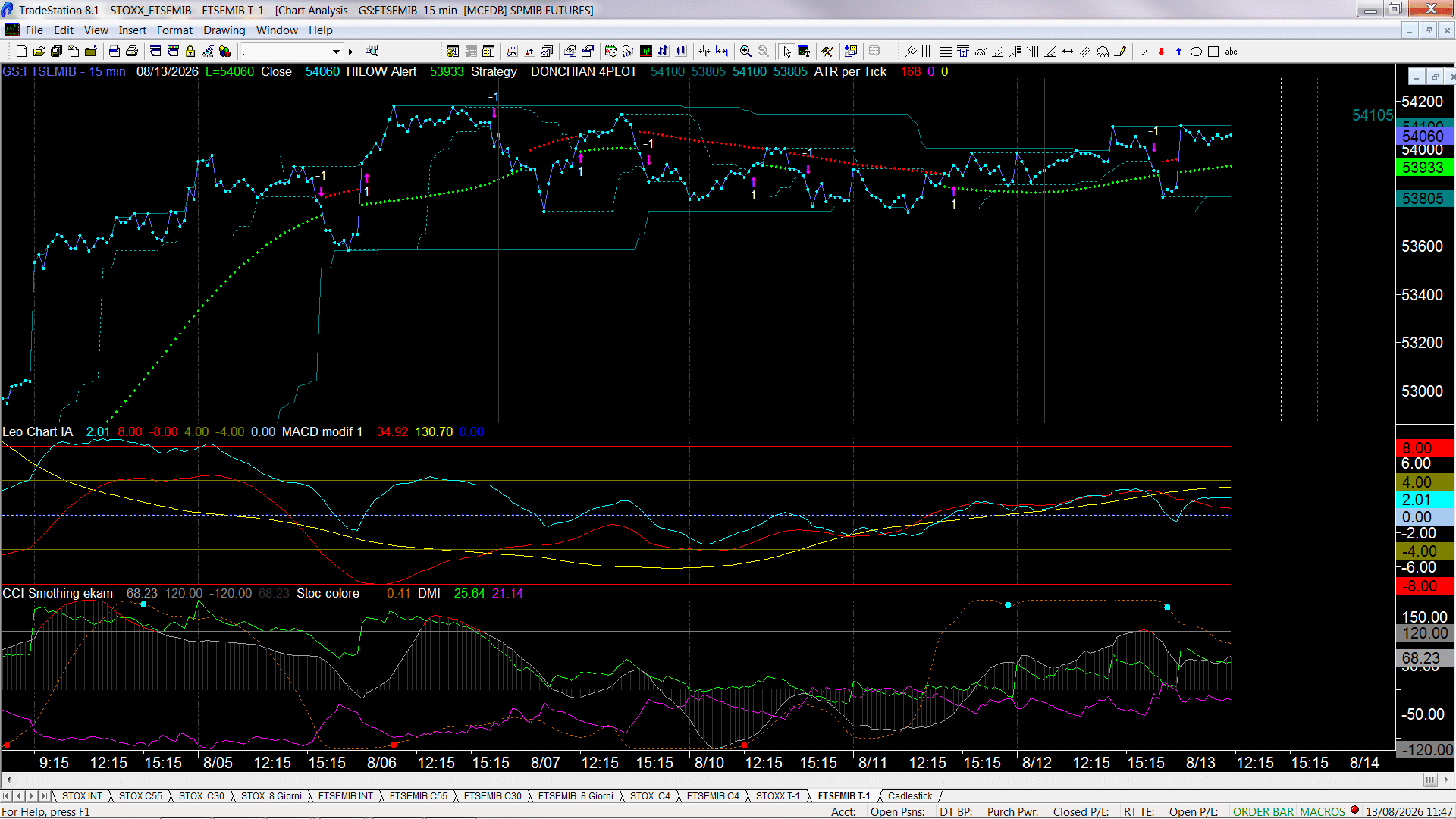Open the File menu
The width and height of the screenshot is (1456, 819).
pyautogui.click(x=34, y=30)
